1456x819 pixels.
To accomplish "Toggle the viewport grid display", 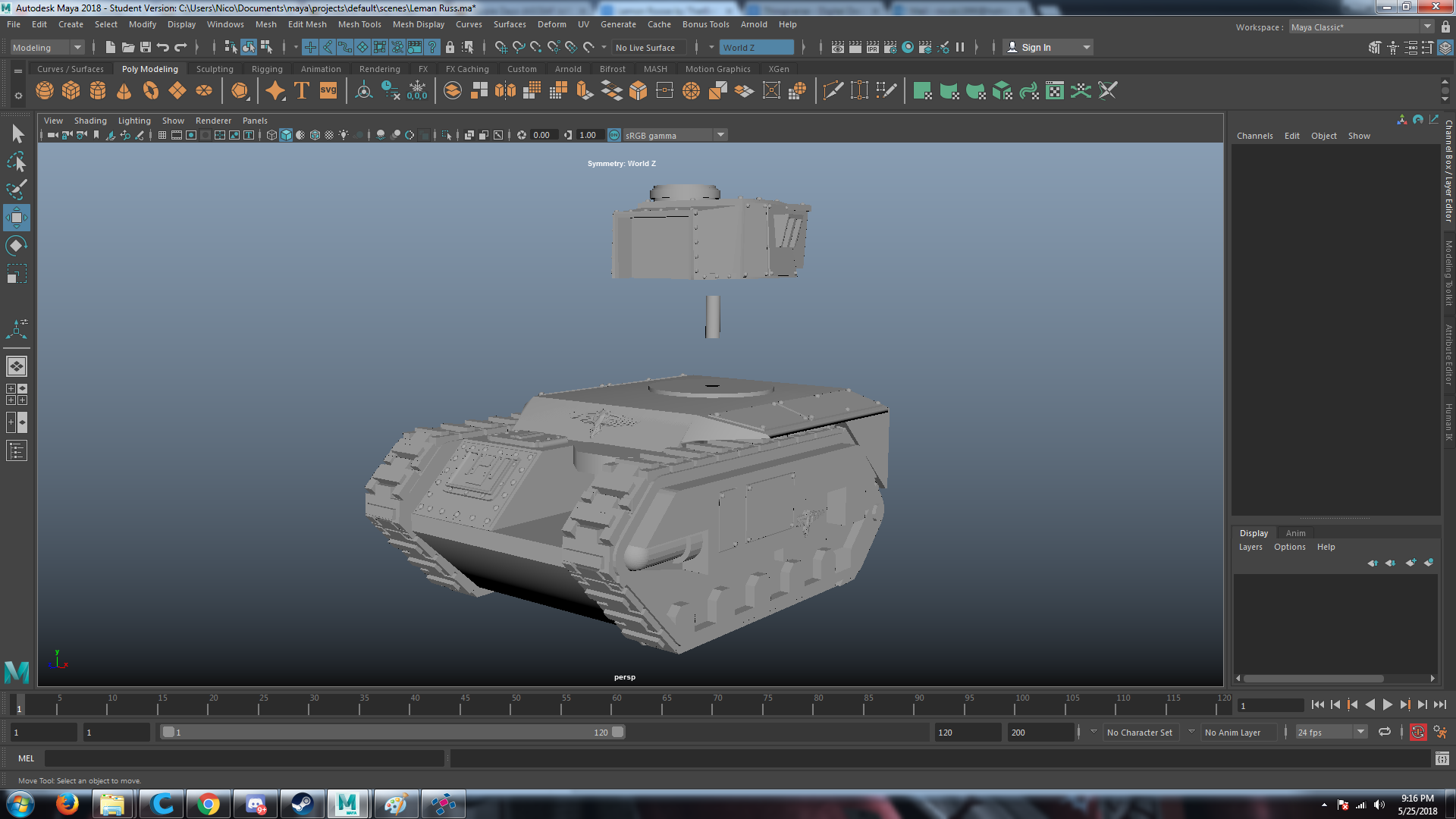I will pyautogui.click(x=162, y=135).
